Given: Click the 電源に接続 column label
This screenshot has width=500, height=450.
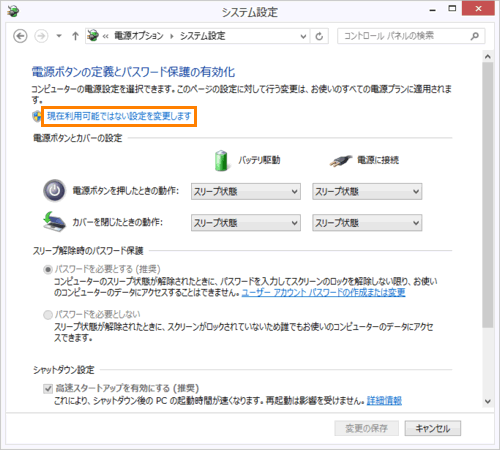Looking at the screenshot, I should 378,160.
